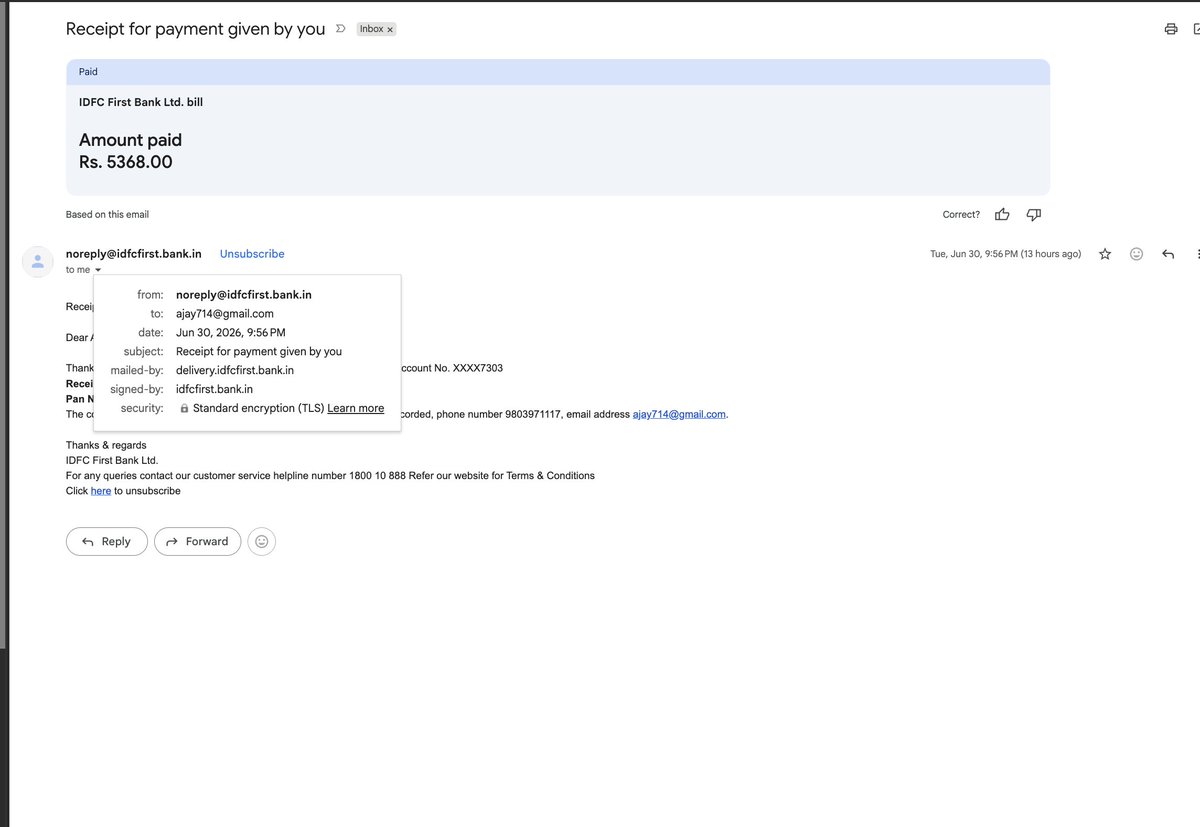This screenshot has height=827, width=1200.
Task: Give thumbs up for Correct?
Action: point(1002,214)
